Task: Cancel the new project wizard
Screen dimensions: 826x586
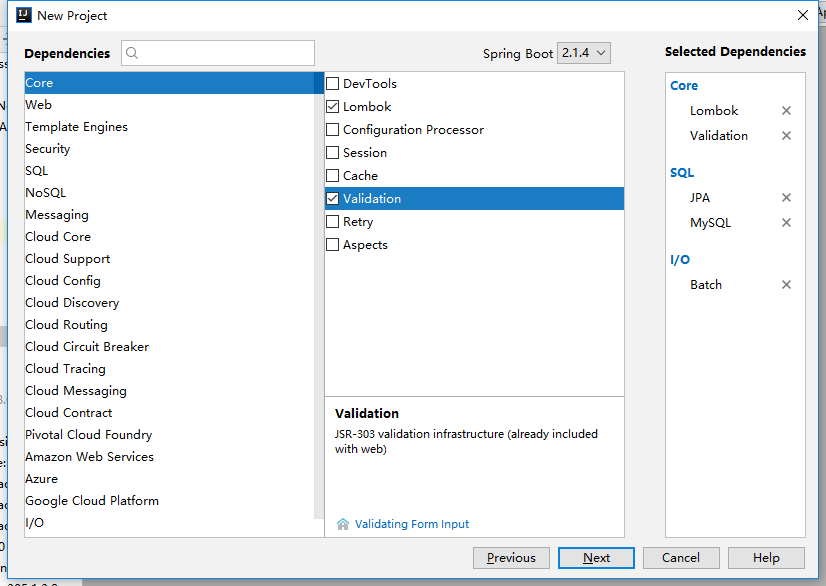Action: coord(681,558)
